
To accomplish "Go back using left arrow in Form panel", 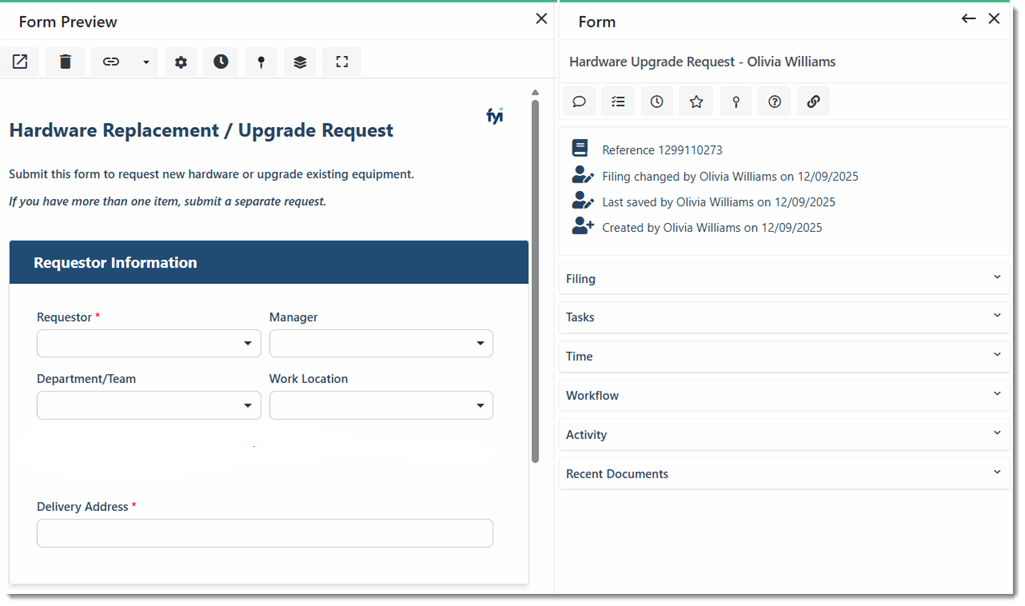I will tap(969, 18).
